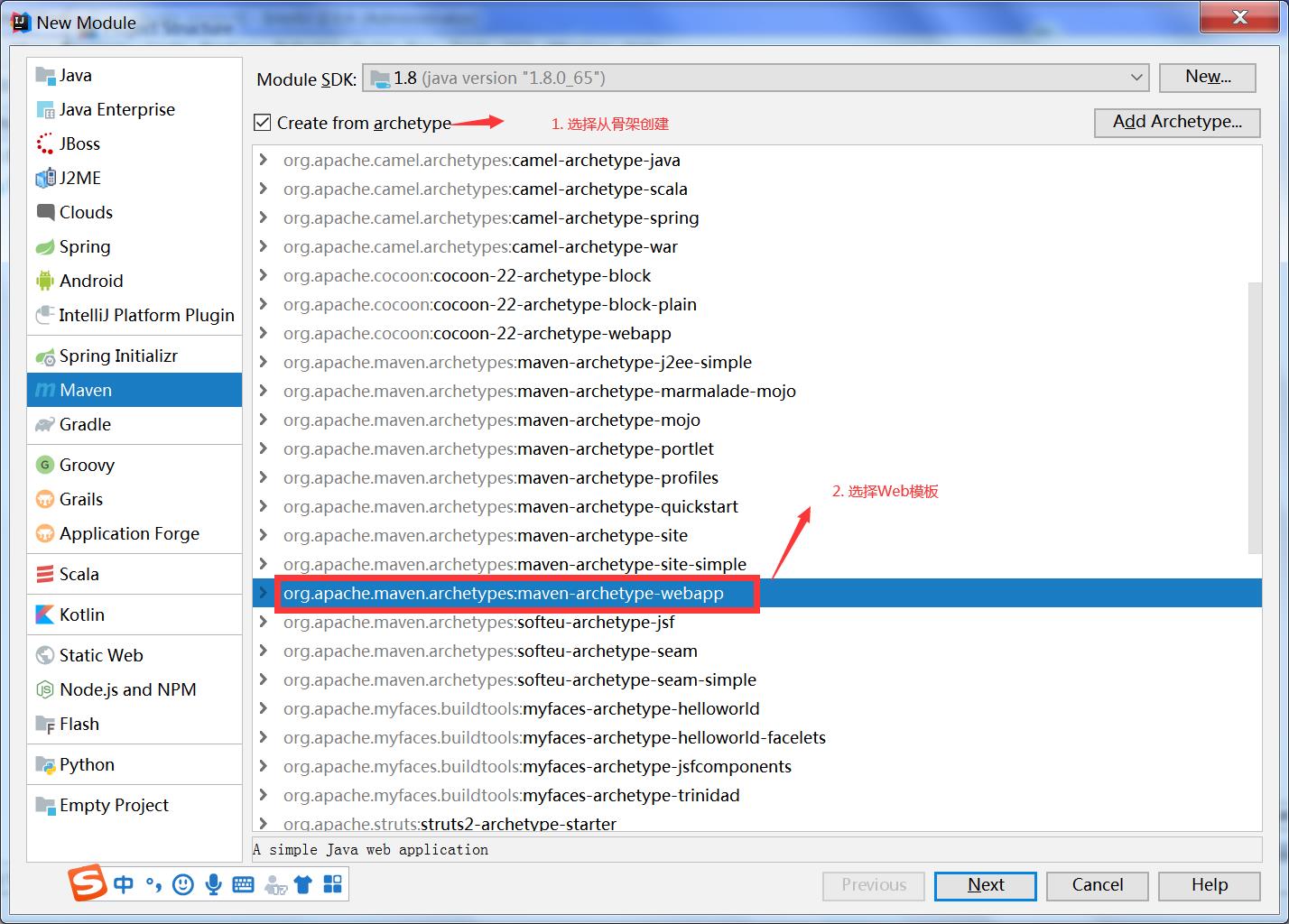Open Sogou toolbox grid icon

[x=332, y=884]
